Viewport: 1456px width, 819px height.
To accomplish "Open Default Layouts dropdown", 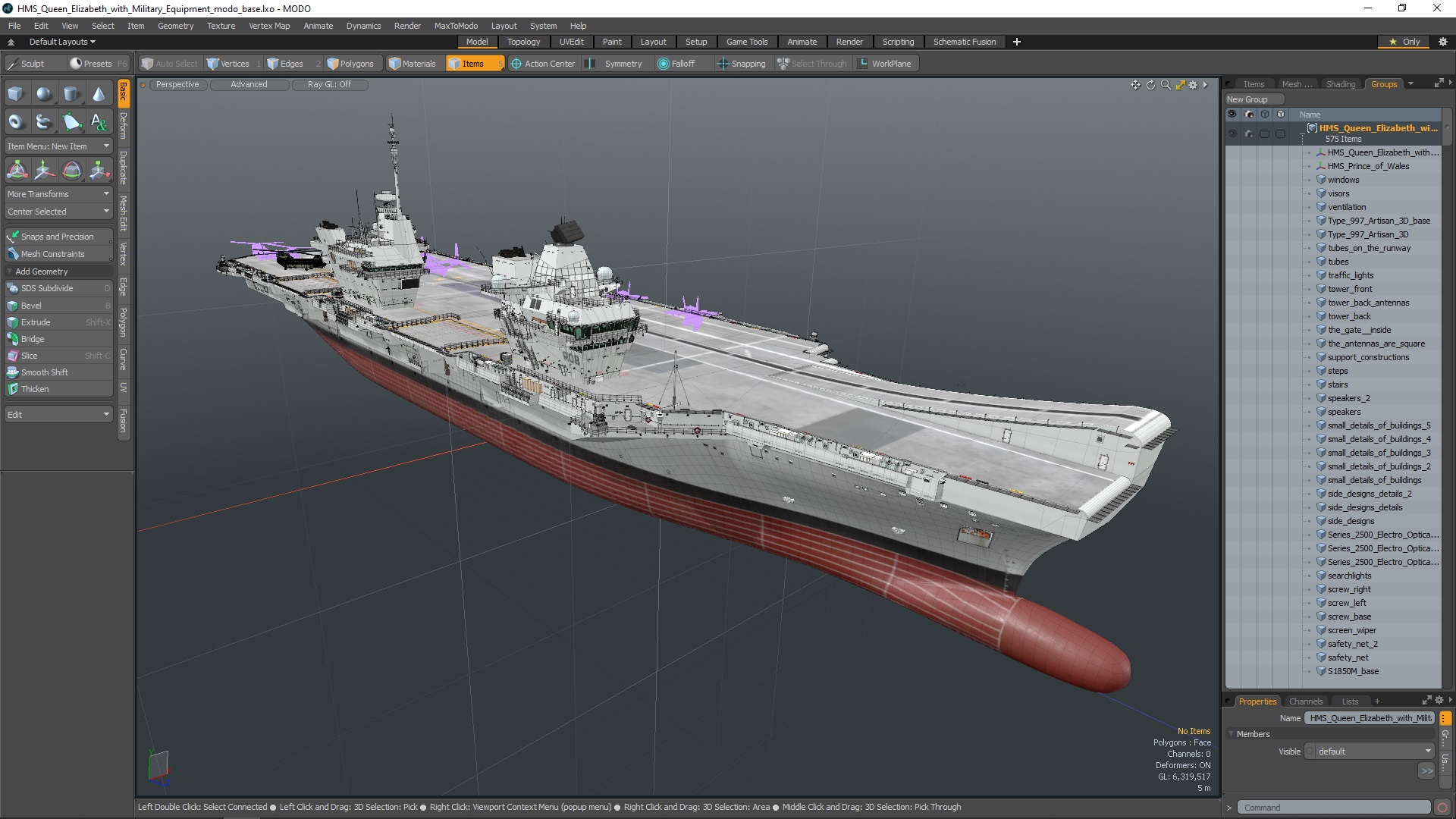I will 62,42.
